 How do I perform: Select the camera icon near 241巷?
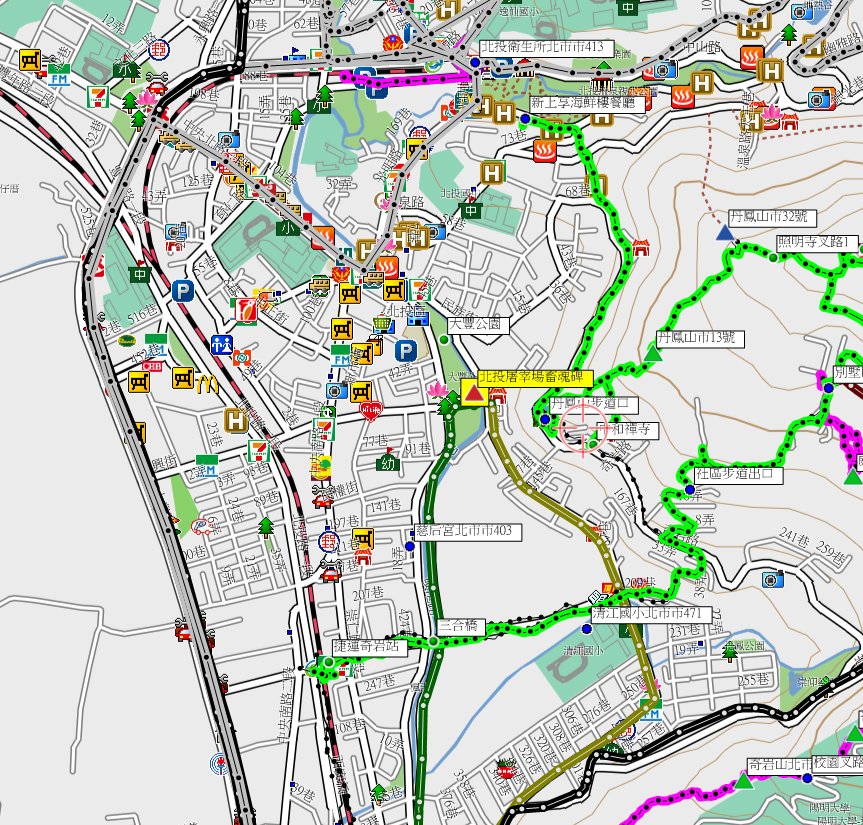[771, 579]
